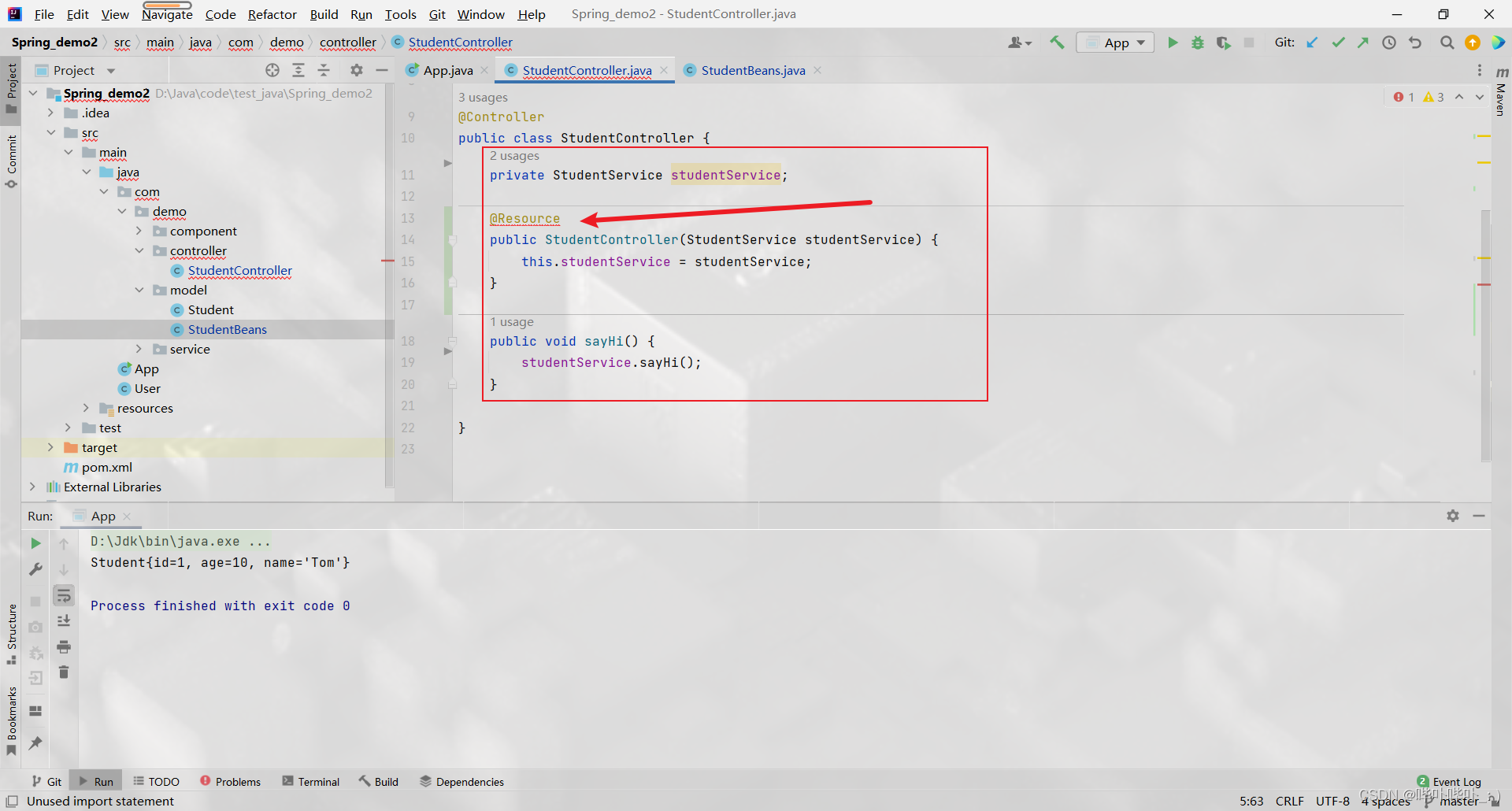Run with coverage shield icon
The height and width of the screenshot is (811, 1512).
tap(1223, 43)
